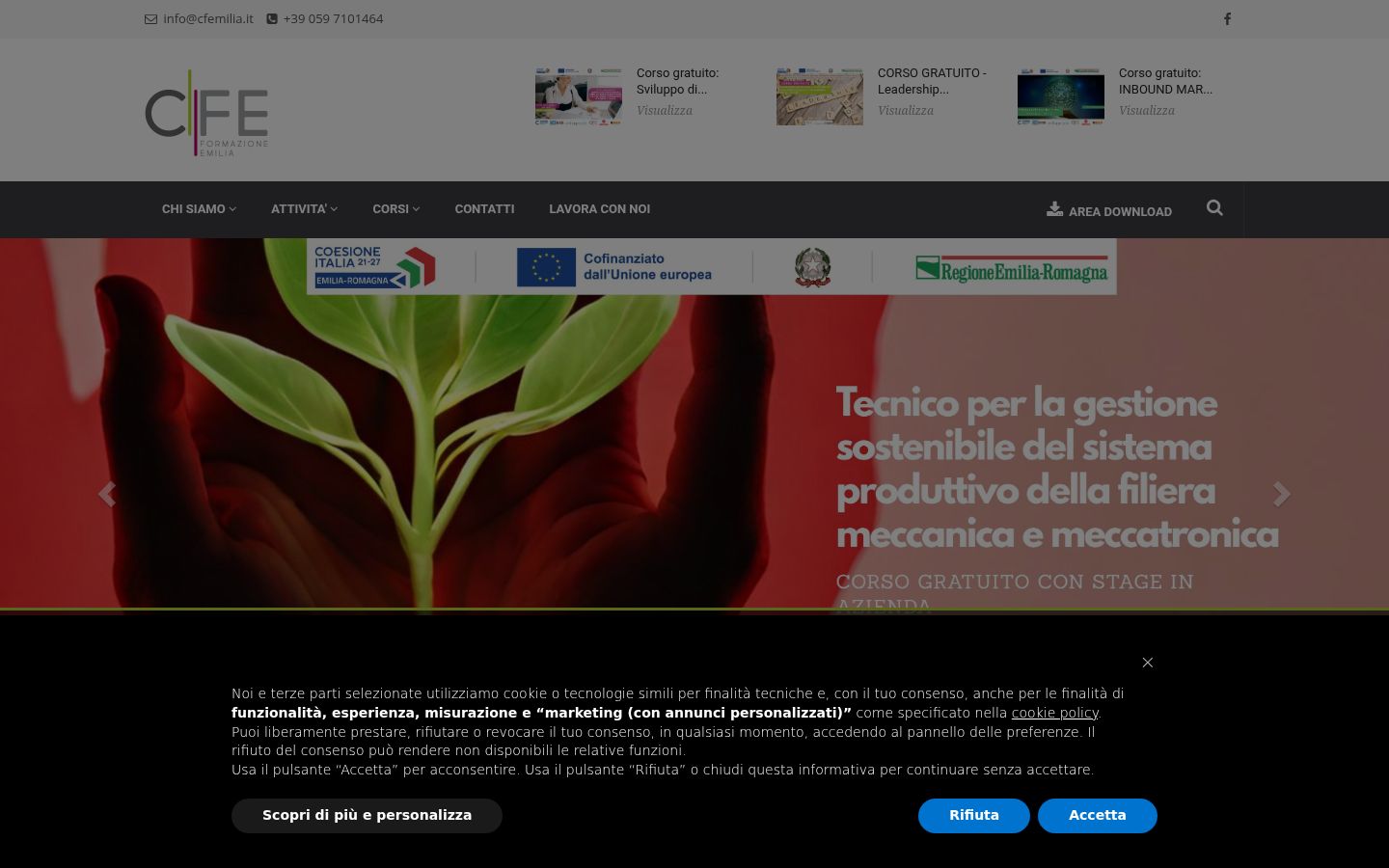The height and width of the screenshot is (868, 1389).
Task: Click Visualizza under Corso gratuito: INBOUND MAR...
Action: click(x=1147, y=111)
